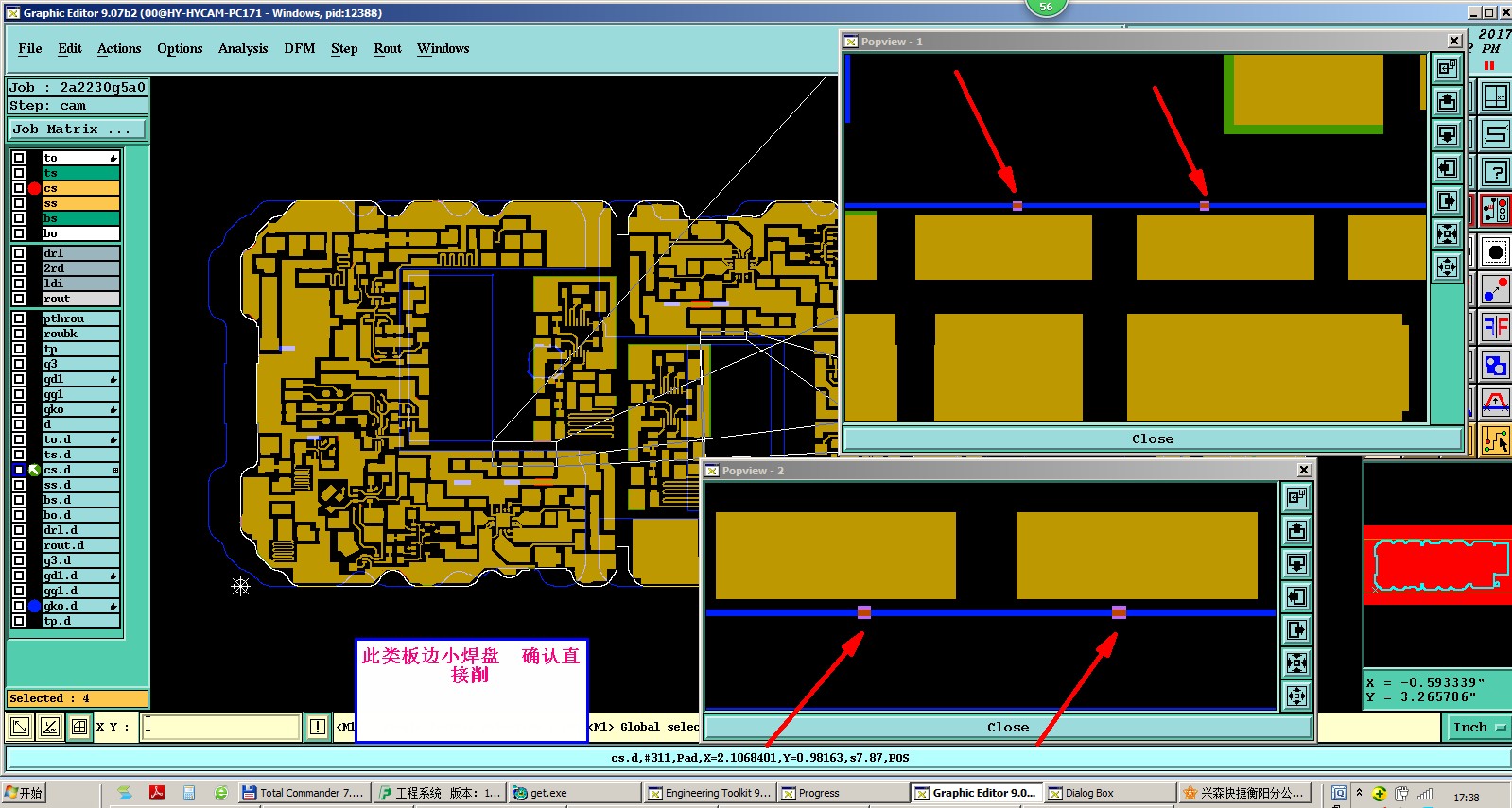Open the Edit menu

coord(70,48)
